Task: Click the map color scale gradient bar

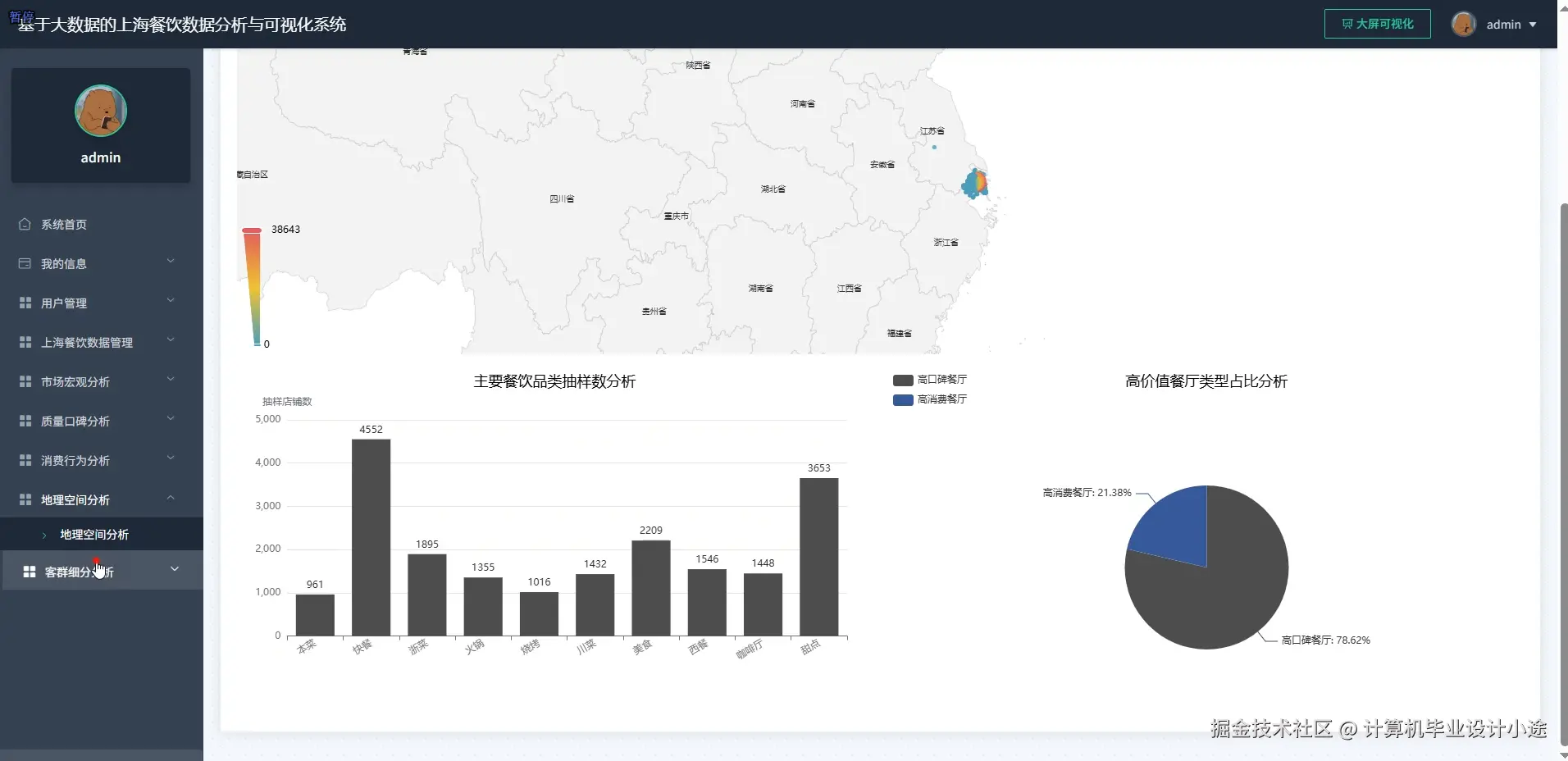Action: 252,287
